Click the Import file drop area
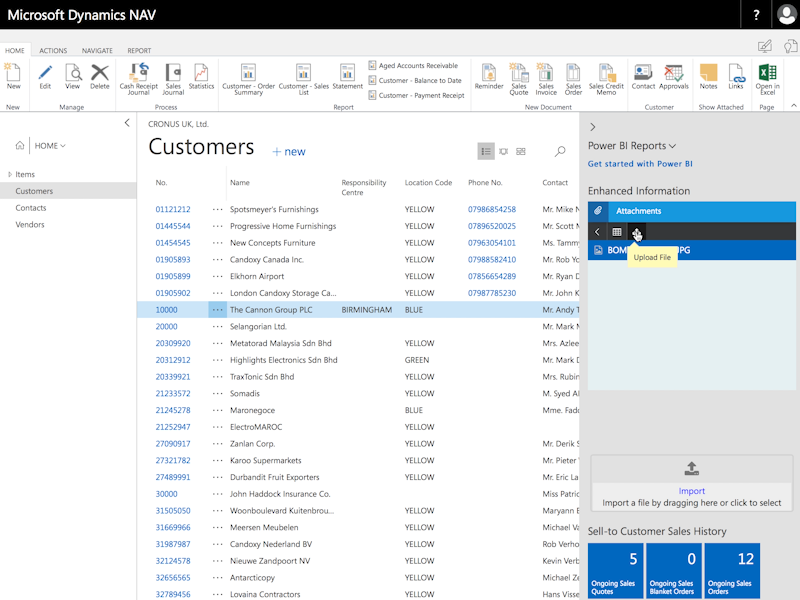 pos(691,483)
